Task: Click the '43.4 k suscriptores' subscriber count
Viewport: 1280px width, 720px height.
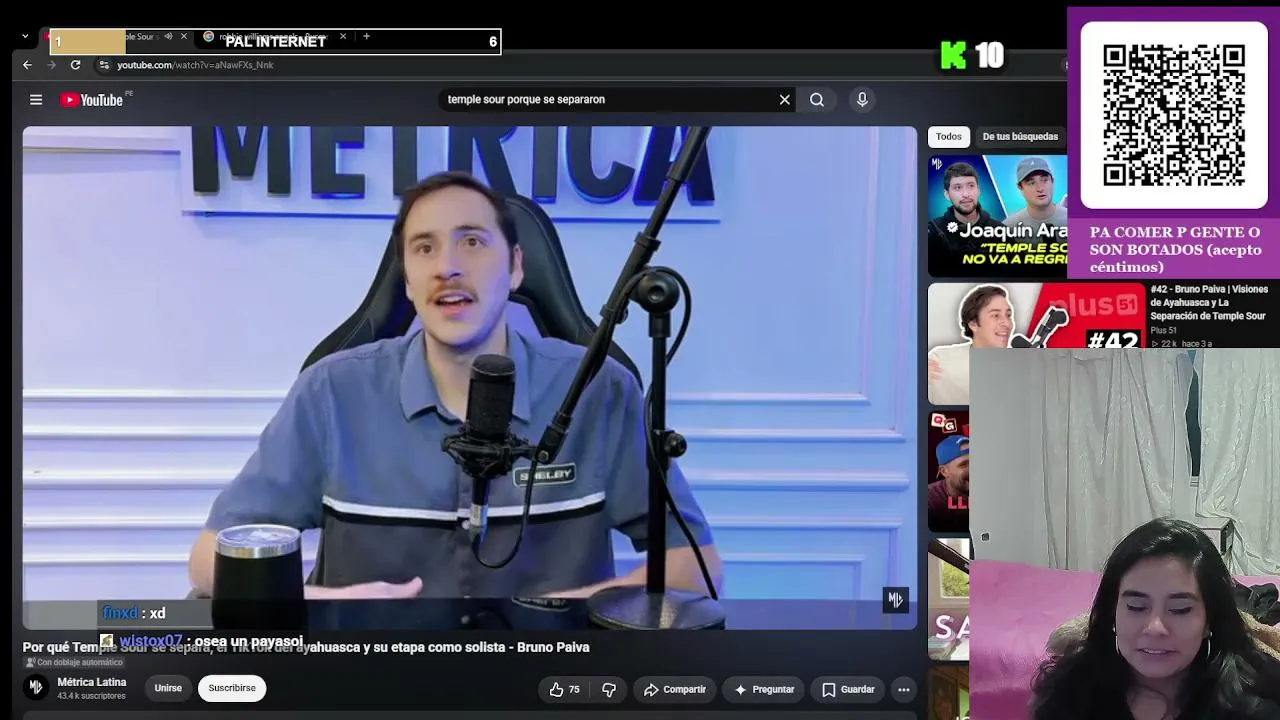Action: 92,696
